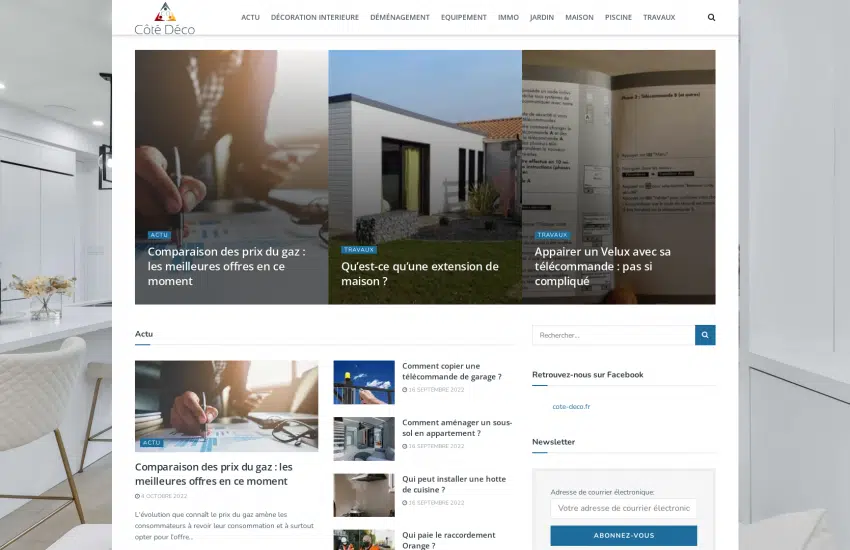Go to the PISCINE menu item
The image size is (850, 550).
[619, 17]
